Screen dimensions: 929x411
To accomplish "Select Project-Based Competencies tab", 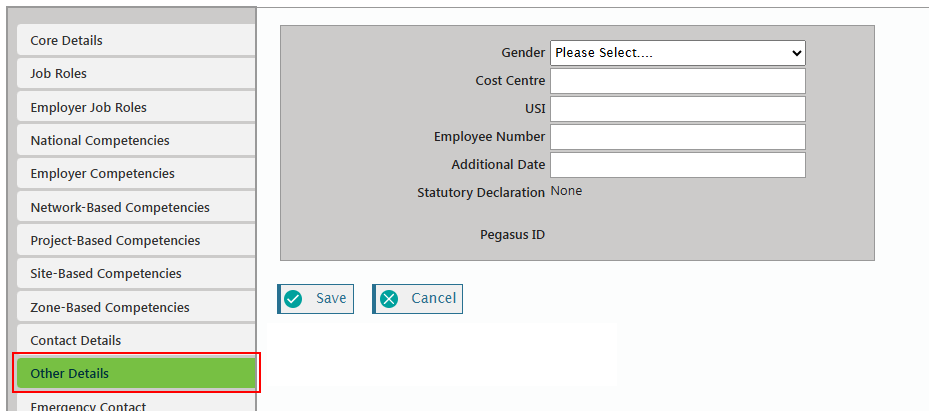I will point(136,241).
